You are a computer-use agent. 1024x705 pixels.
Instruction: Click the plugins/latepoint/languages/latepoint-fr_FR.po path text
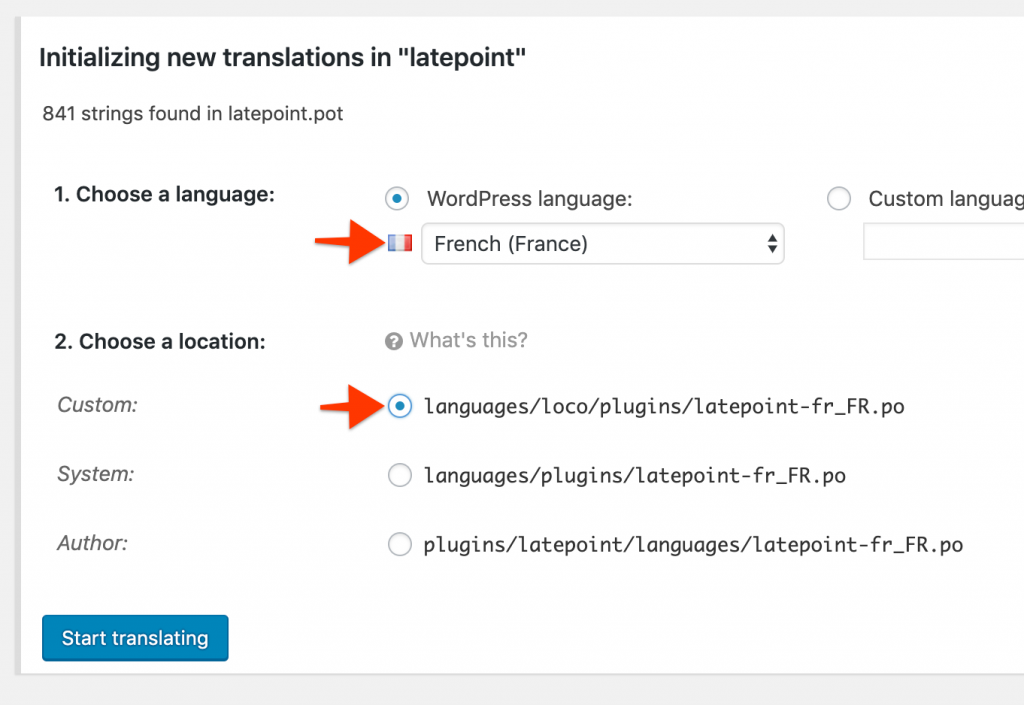(x=693, y=544)
